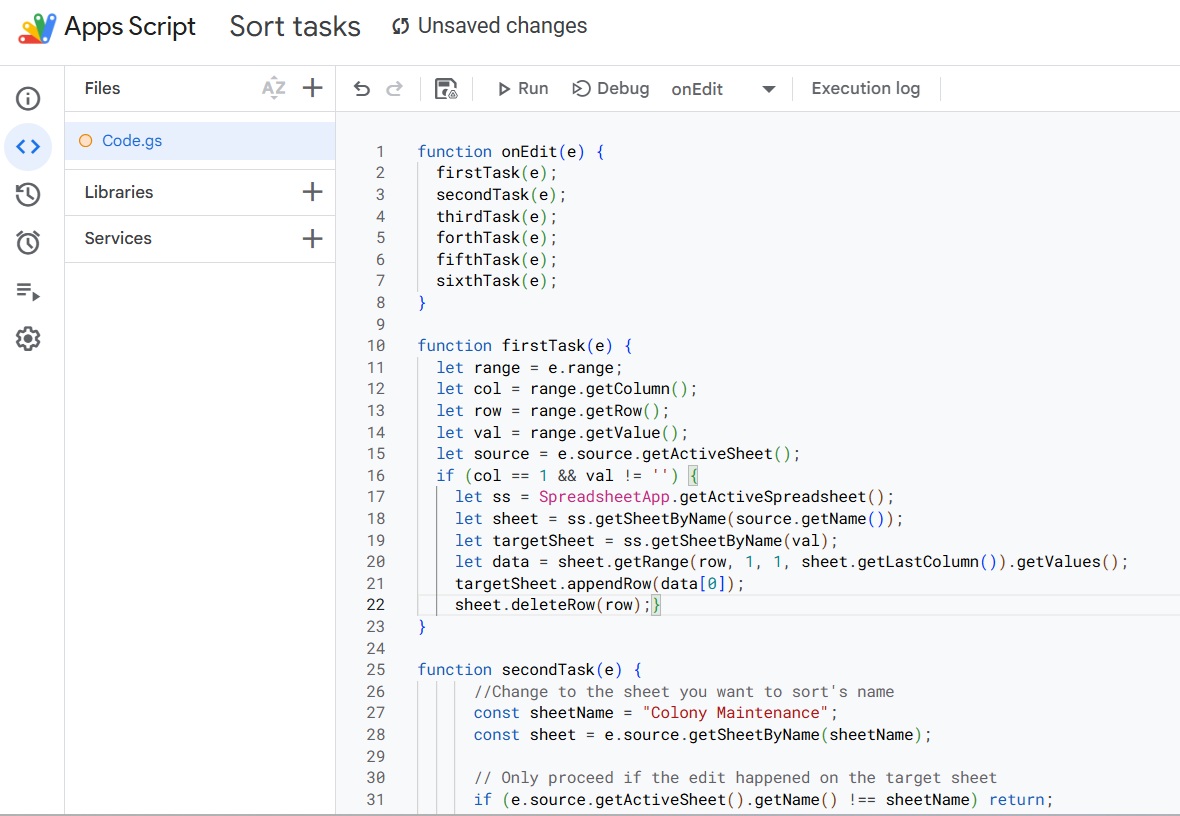Click fifthTask(e); on line 6
Image resolution: width=1180 pixels, height=816 pixels.
[x=497, y=260]
